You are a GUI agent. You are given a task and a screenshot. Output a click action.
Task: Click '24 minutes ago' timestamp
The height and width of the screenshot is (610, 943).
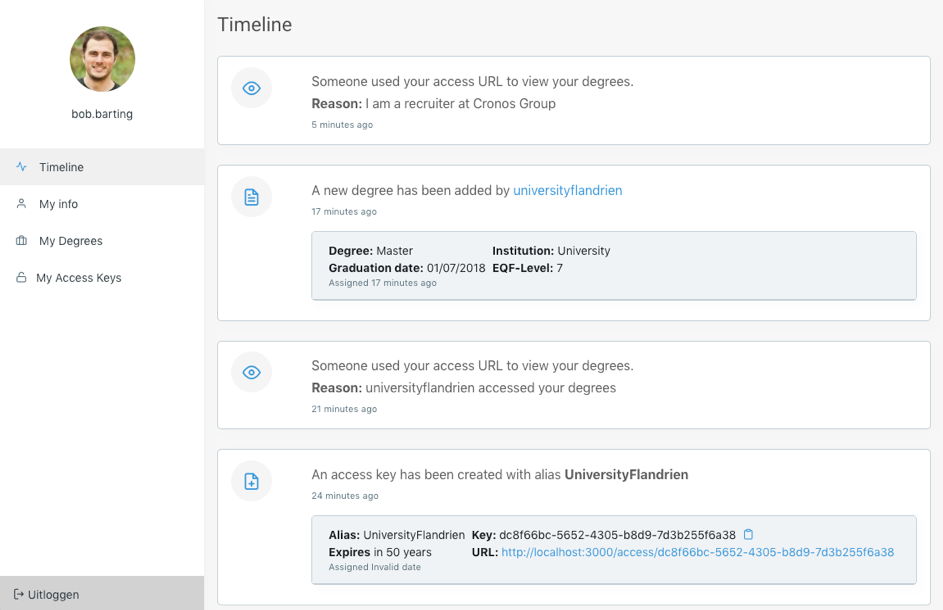click(x=345, y=496)
